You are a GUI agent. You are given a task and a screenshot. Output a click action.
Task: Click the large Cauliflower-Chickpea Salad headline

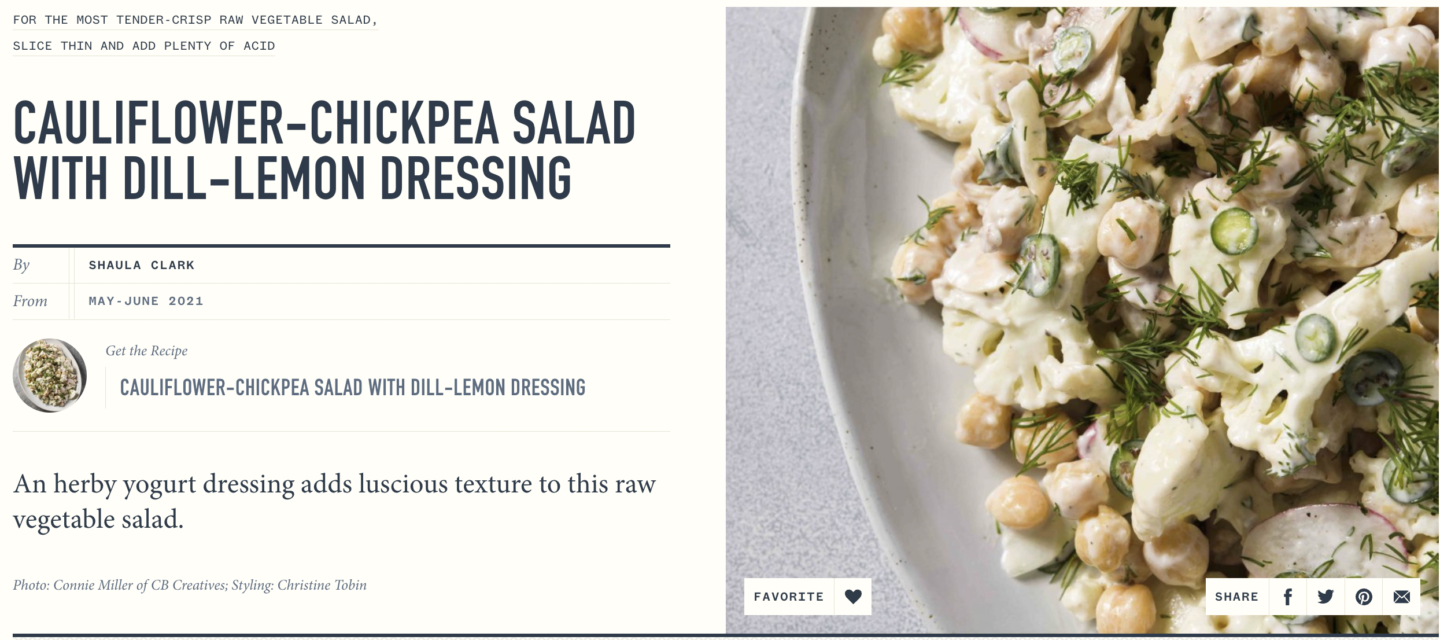click(x=325, y=151)
